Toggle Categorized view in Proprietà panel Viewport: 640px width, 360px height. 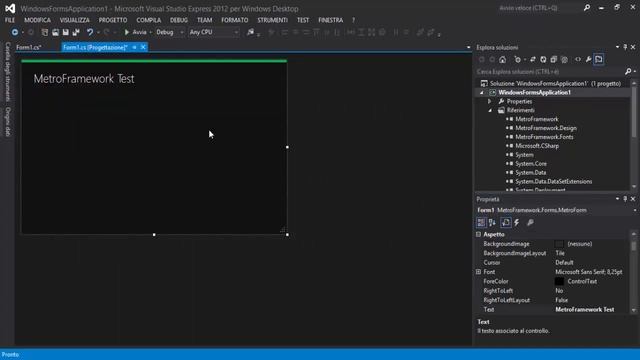[x=481, y=222]
